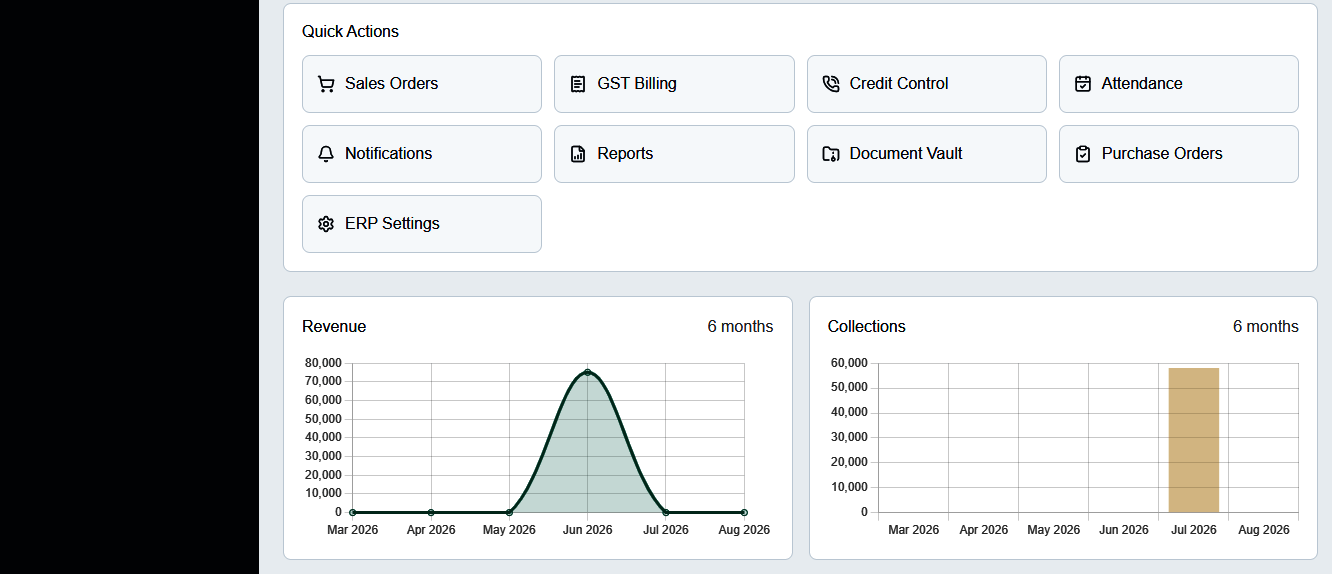1332x574 pixels.
Task: Open the Sales Orders quick action
Action: [422, 84]
